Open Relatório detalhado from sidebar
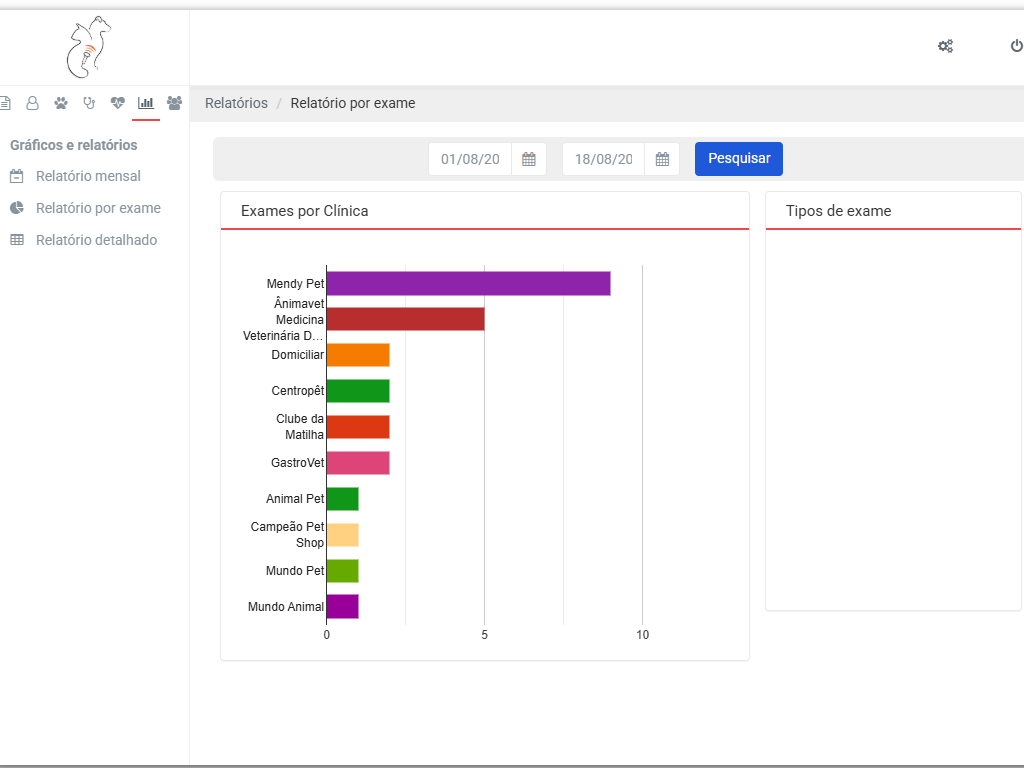Screen dimensions: 1024x768 tap(96, 240)
